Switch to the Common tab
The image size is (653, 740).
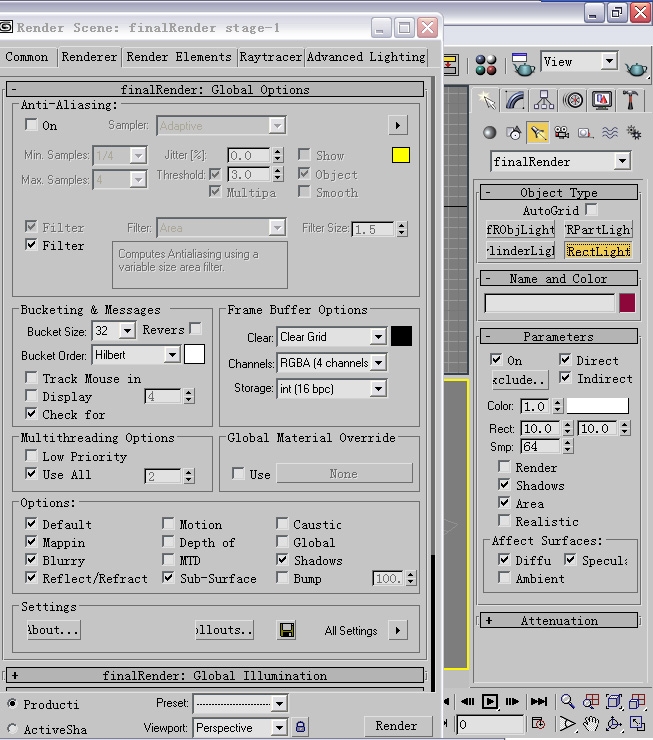tap(27, 57)
